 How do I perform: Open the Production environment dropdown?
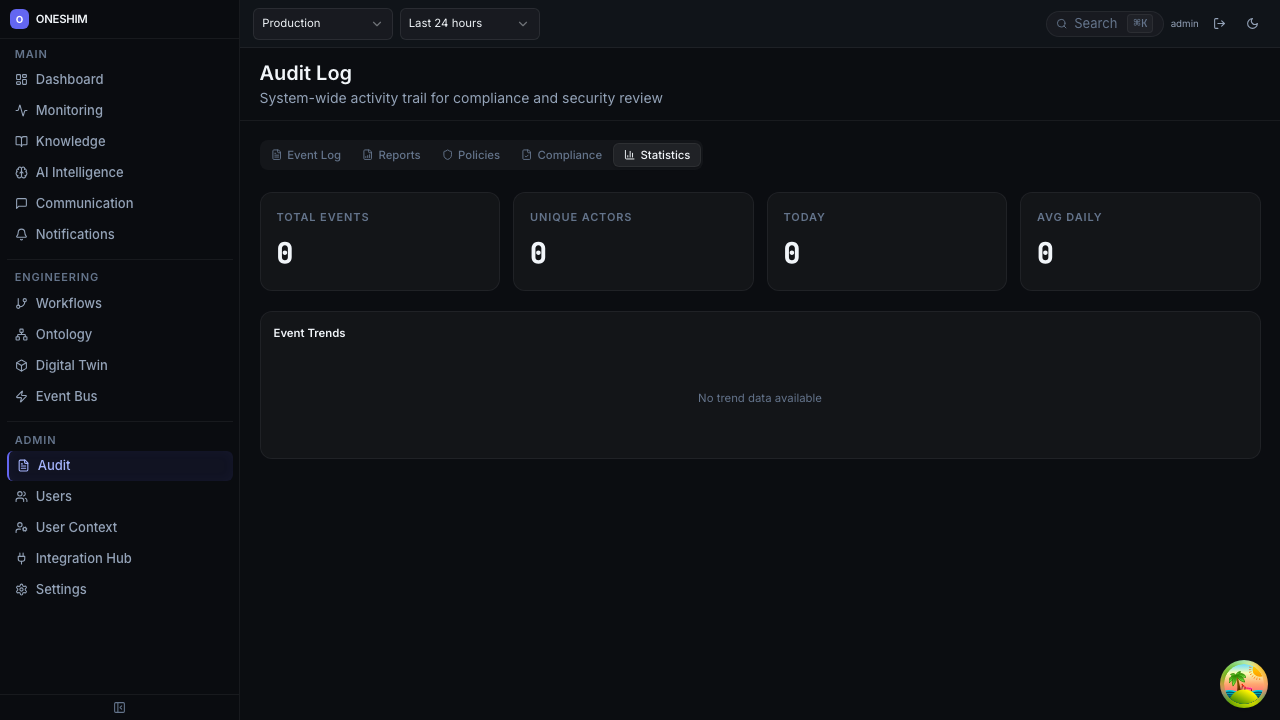tap(322, 23)
